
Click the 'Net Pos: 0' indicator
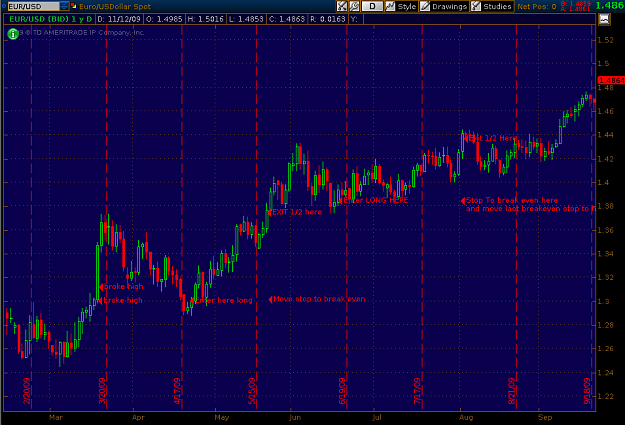click(x=537, y=6)
